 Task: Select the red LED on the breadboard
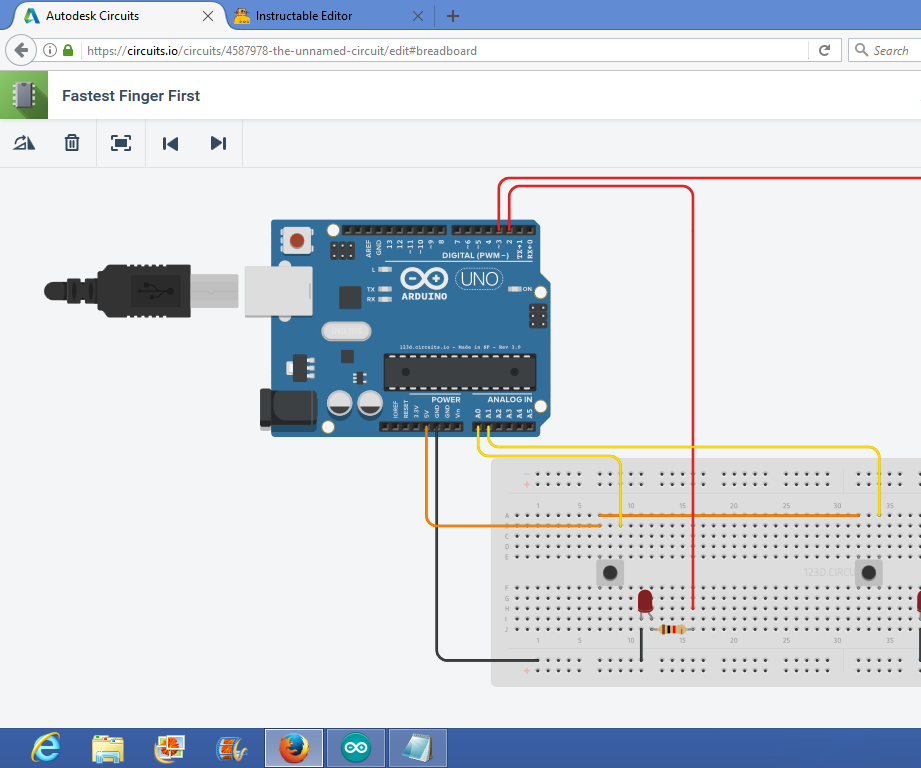coord(645,602)
